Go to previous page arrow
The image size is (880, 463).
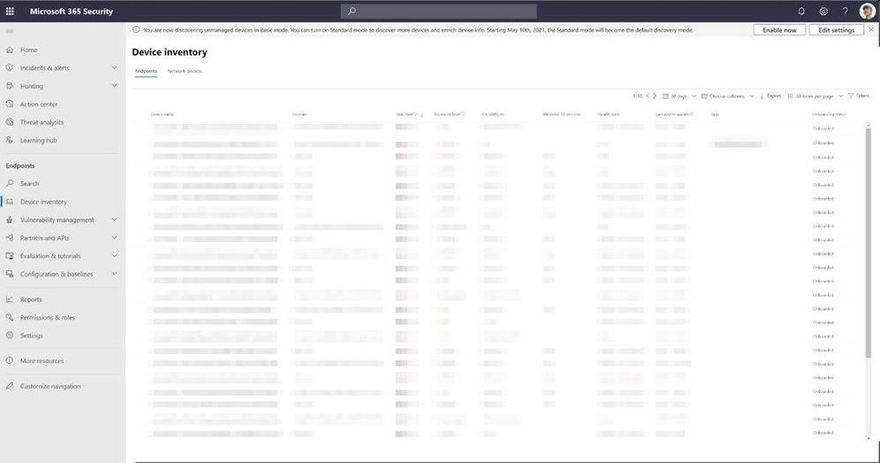pyautogui.click(x=647, y=96)
